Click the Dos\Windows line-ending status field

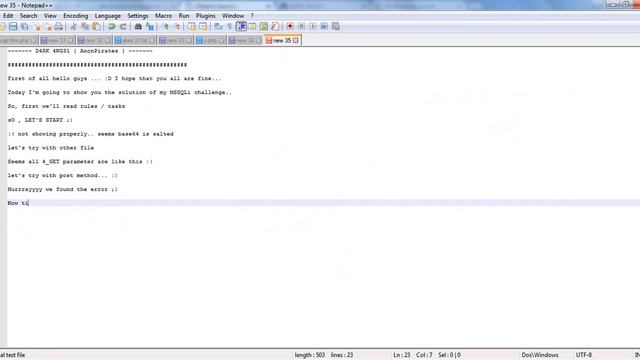click(x=540, y=355)
